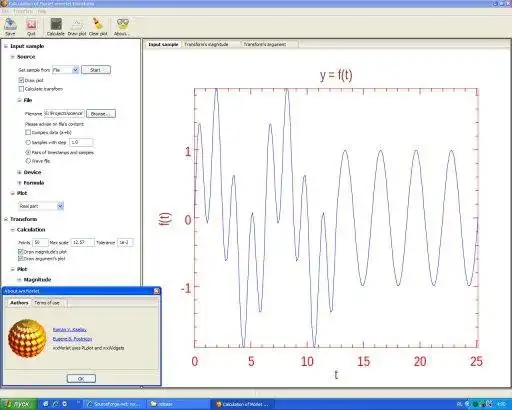Toggle the Draw plot checkbox under Source
The height and width of the screenshot is (410, 512).
click(21, 80)
